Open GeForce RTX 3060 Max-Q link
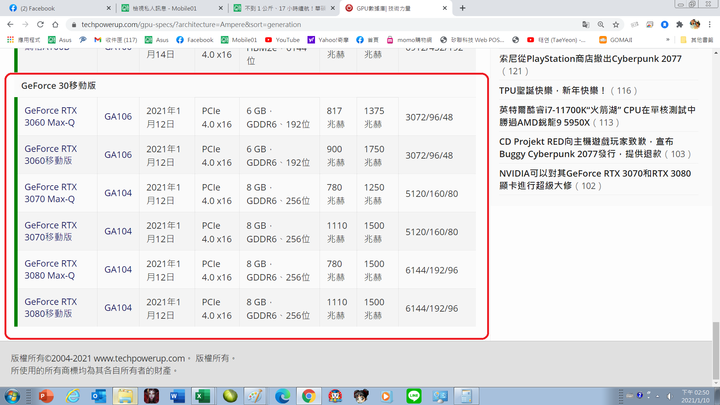The image size is (720, 405). 51,117
